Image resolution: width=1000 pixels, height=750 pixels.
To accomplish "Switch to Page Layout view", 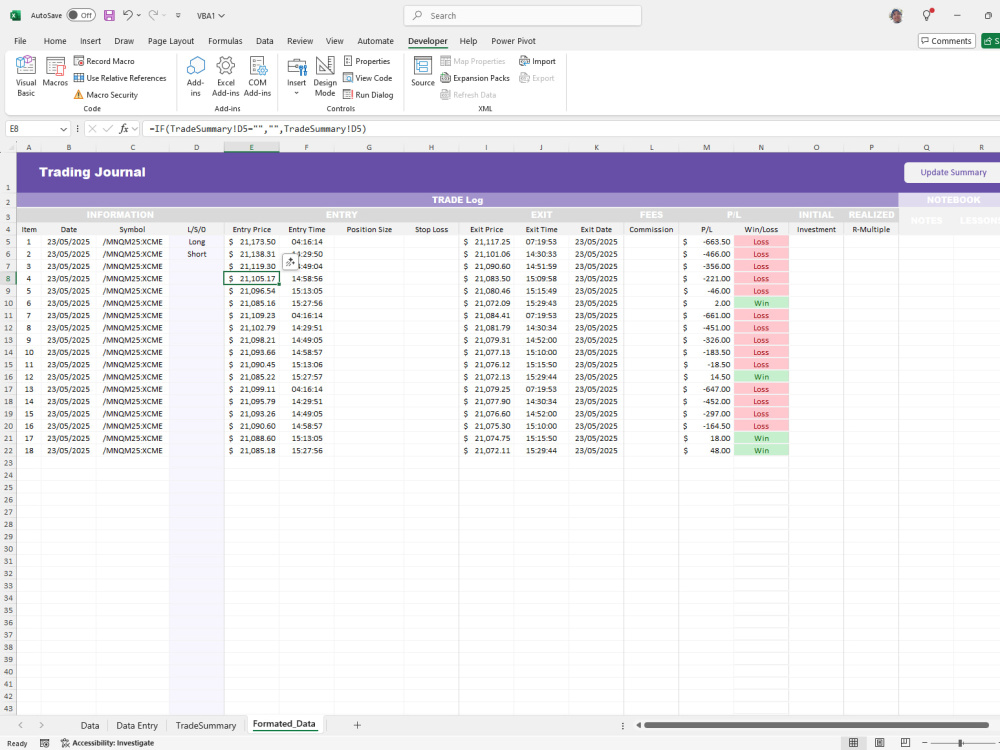I will pos(879,743).
